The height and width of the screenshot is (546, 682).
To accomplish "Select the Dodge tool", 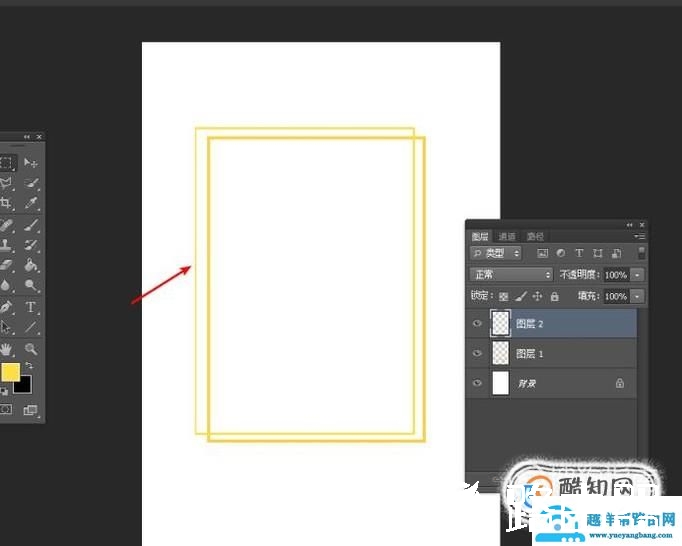I will pos(31,285).
